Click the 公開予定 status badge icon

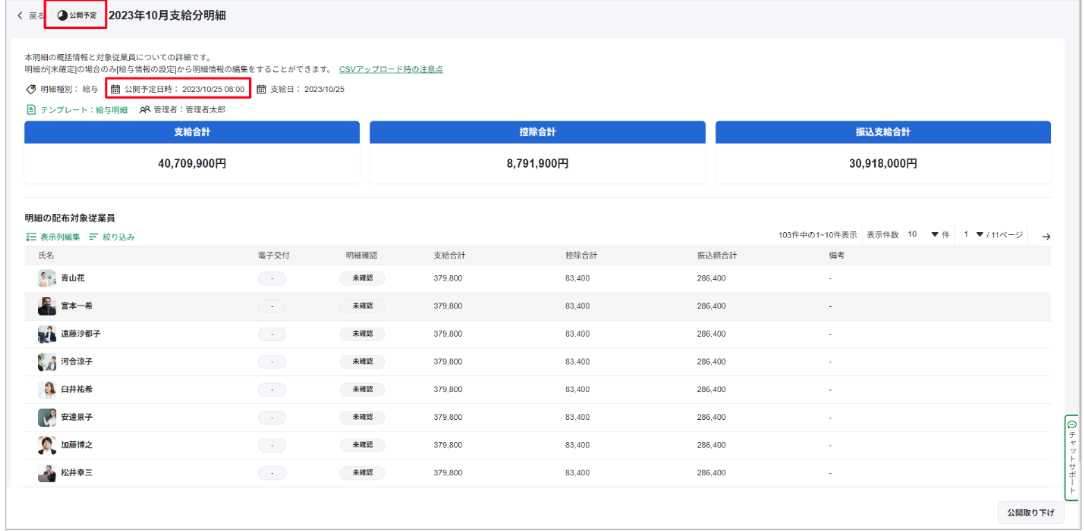[x=64, y=16]
